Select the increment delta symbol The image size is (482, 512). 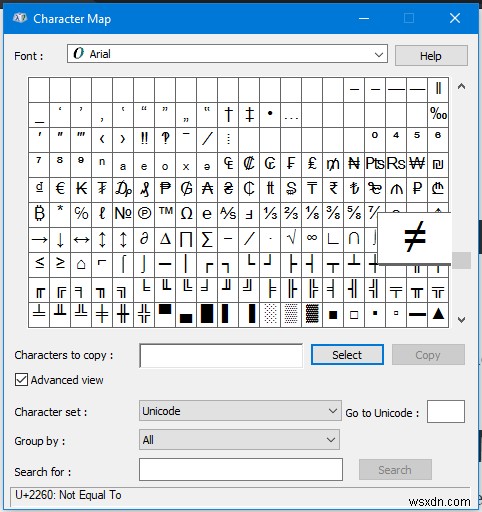[165, 240]
